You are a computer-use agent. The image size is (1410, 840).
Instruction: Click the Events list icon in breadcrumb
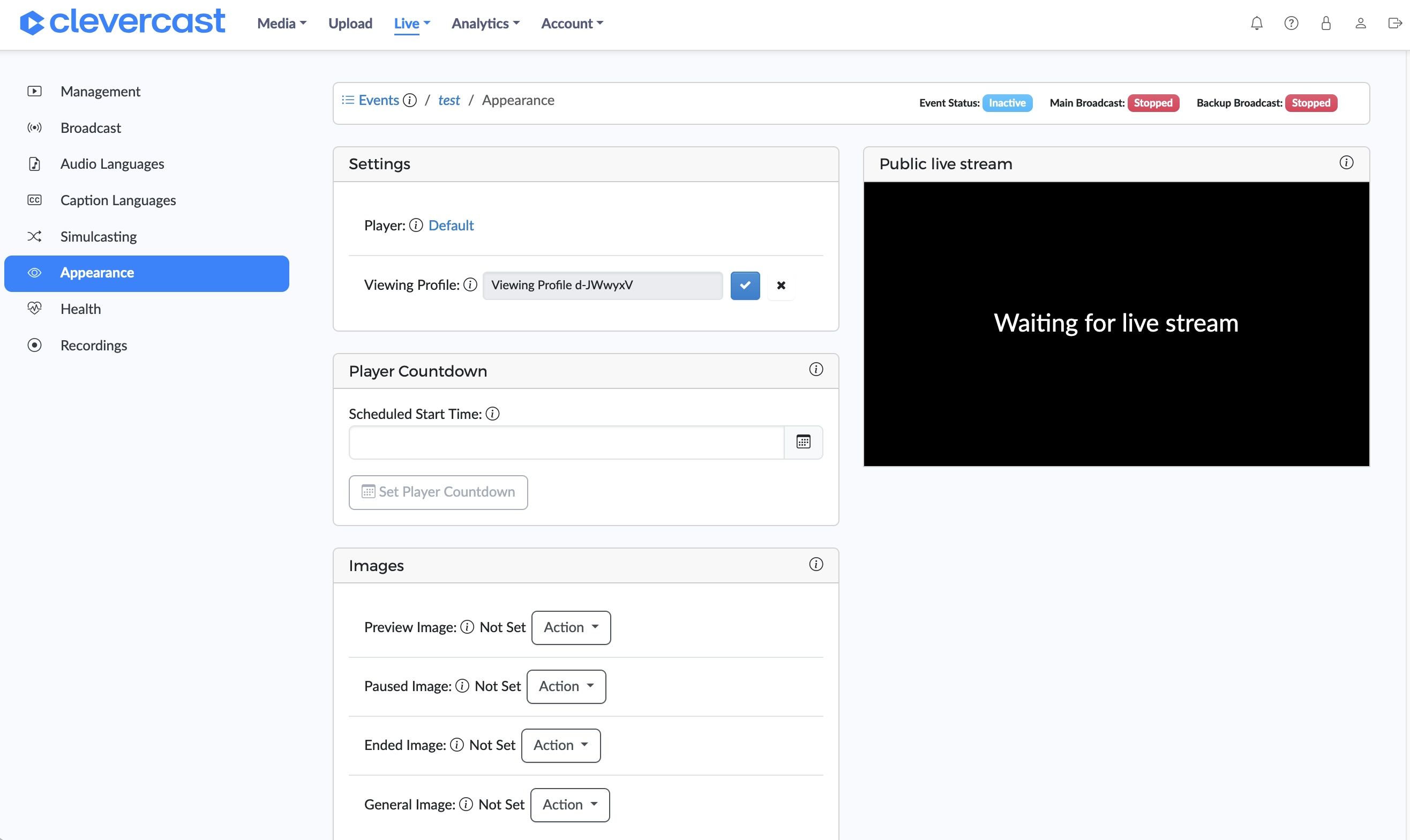pos(348,100)
